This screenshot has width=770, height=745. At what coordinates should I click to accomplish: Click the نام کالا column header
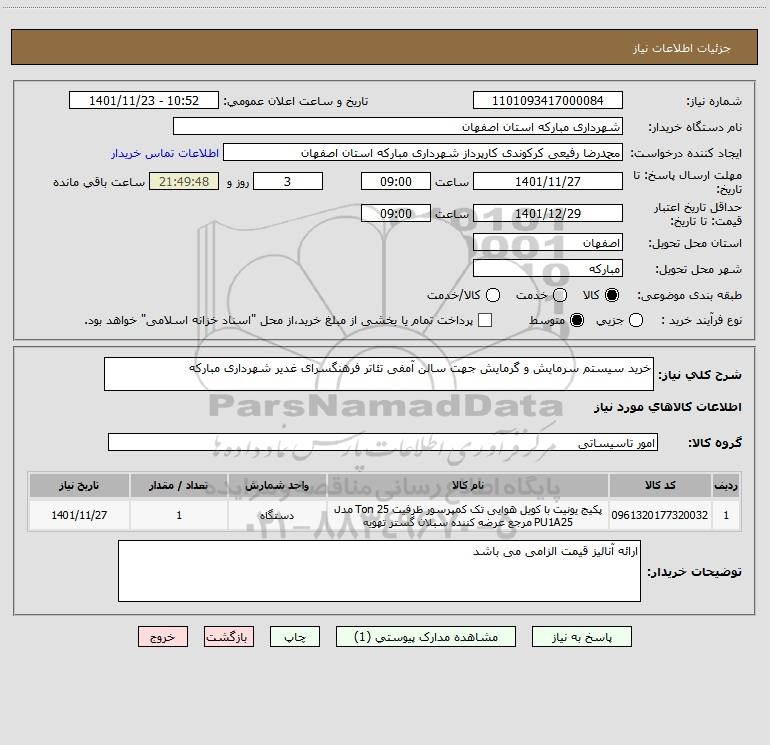click(468, 485)
